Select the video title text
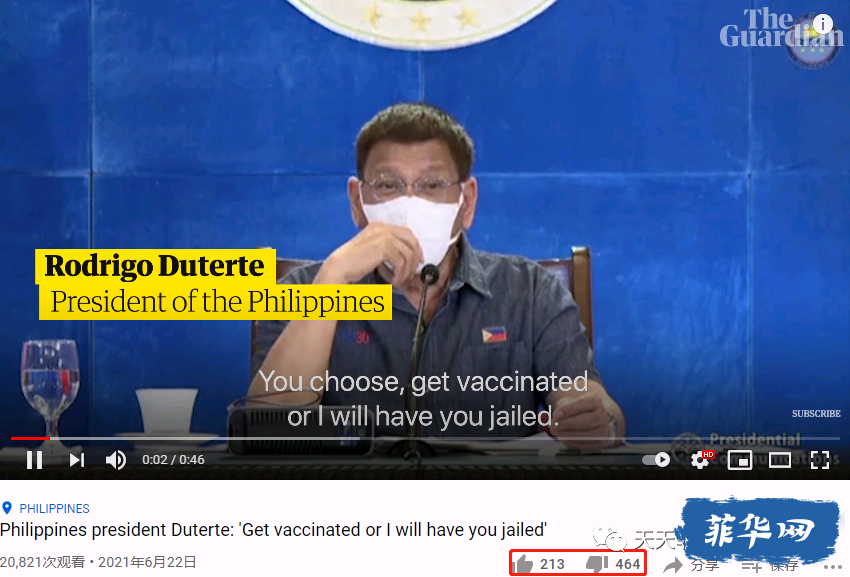The image size is (850, 577). coord(273,530)
